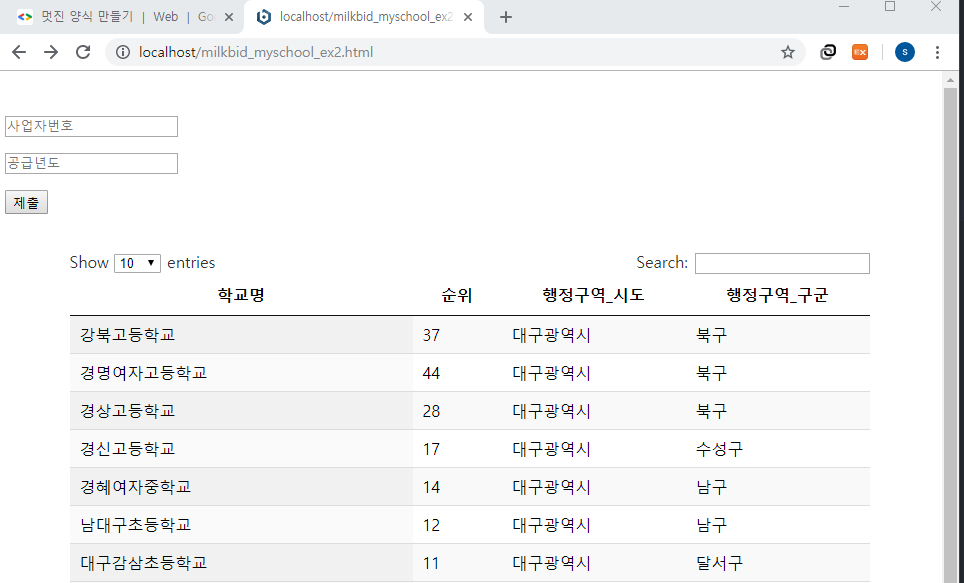Focus the 사업자번호 input box
This screenshot has width=964, height=583.
coord(90,126)
